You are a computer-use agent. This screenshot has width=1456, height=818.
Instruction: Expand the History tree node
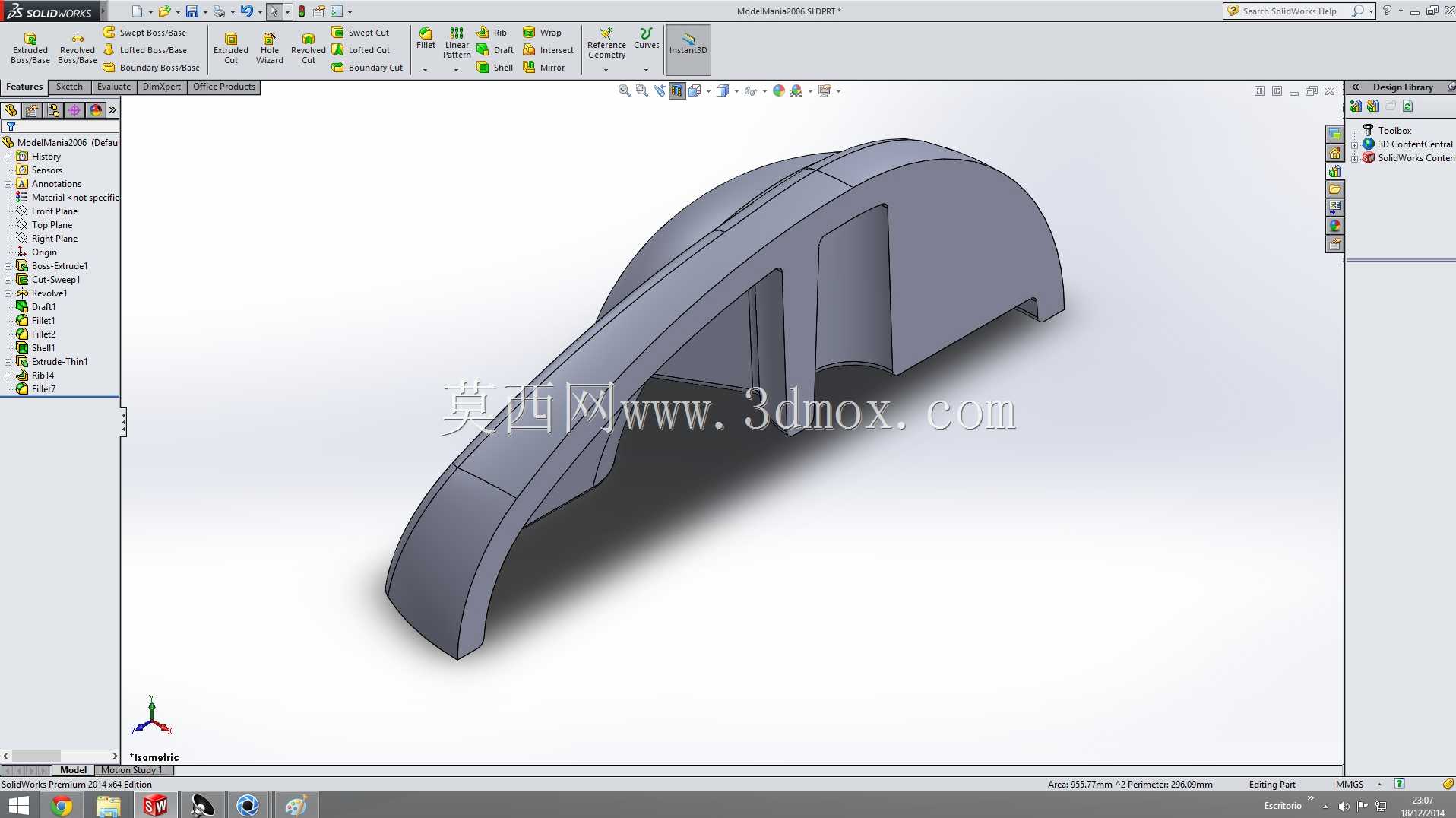point(8,157)
